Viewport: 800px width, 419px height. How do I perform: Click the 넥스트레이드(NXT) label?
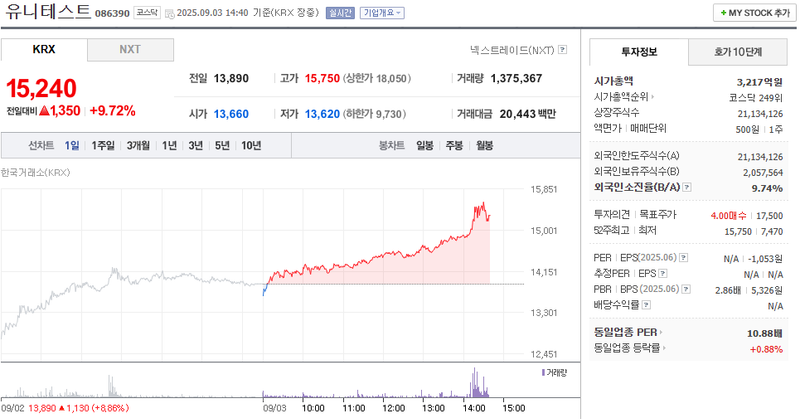tap(512, 50)
